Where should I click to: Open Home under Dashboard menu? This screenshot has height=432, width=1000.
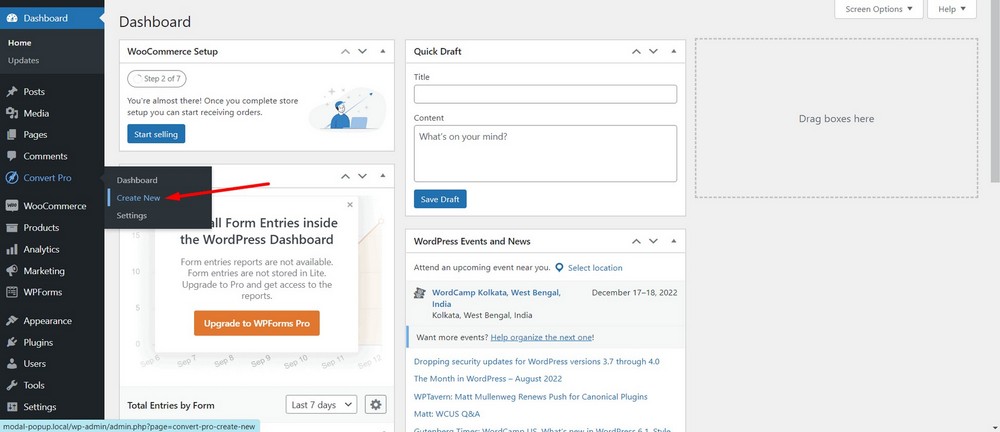[20, 43]
